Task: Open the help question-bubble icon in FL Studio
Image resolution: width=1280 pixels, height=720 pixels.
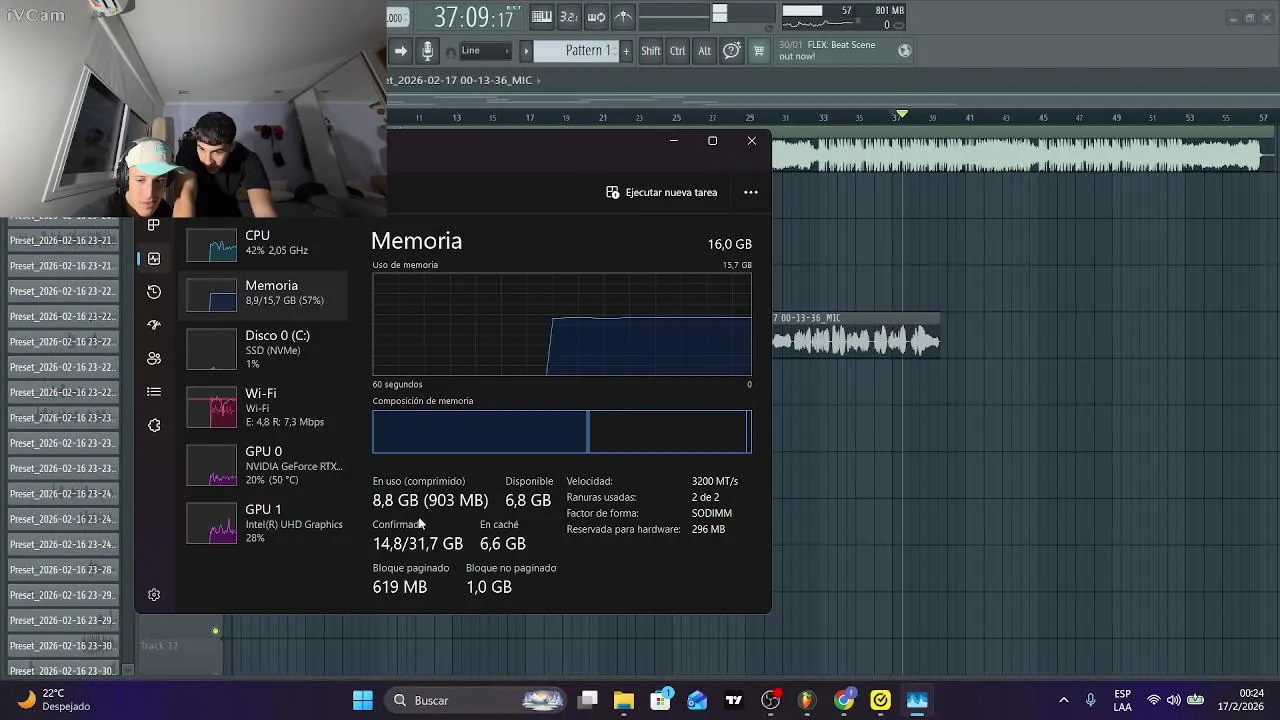Action: [x=732, y=51]
